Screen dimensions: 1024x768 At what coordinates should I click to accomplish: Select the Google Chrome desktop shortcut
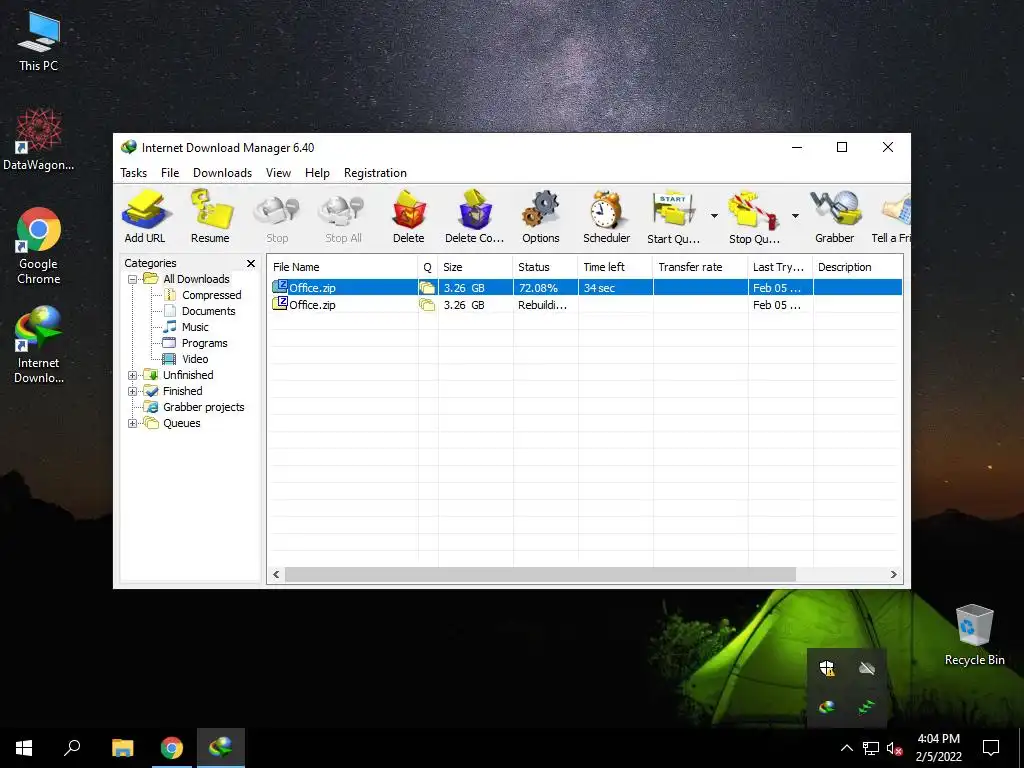(39, 246)
